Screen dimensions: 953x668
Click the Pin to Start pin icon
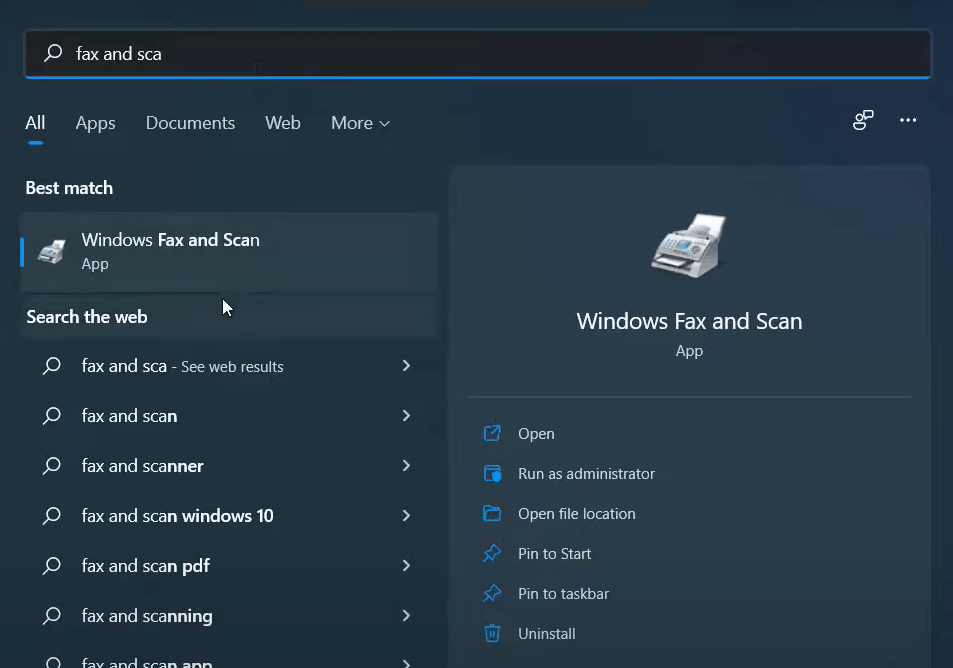pyautogui.click(x=492, y=553)
